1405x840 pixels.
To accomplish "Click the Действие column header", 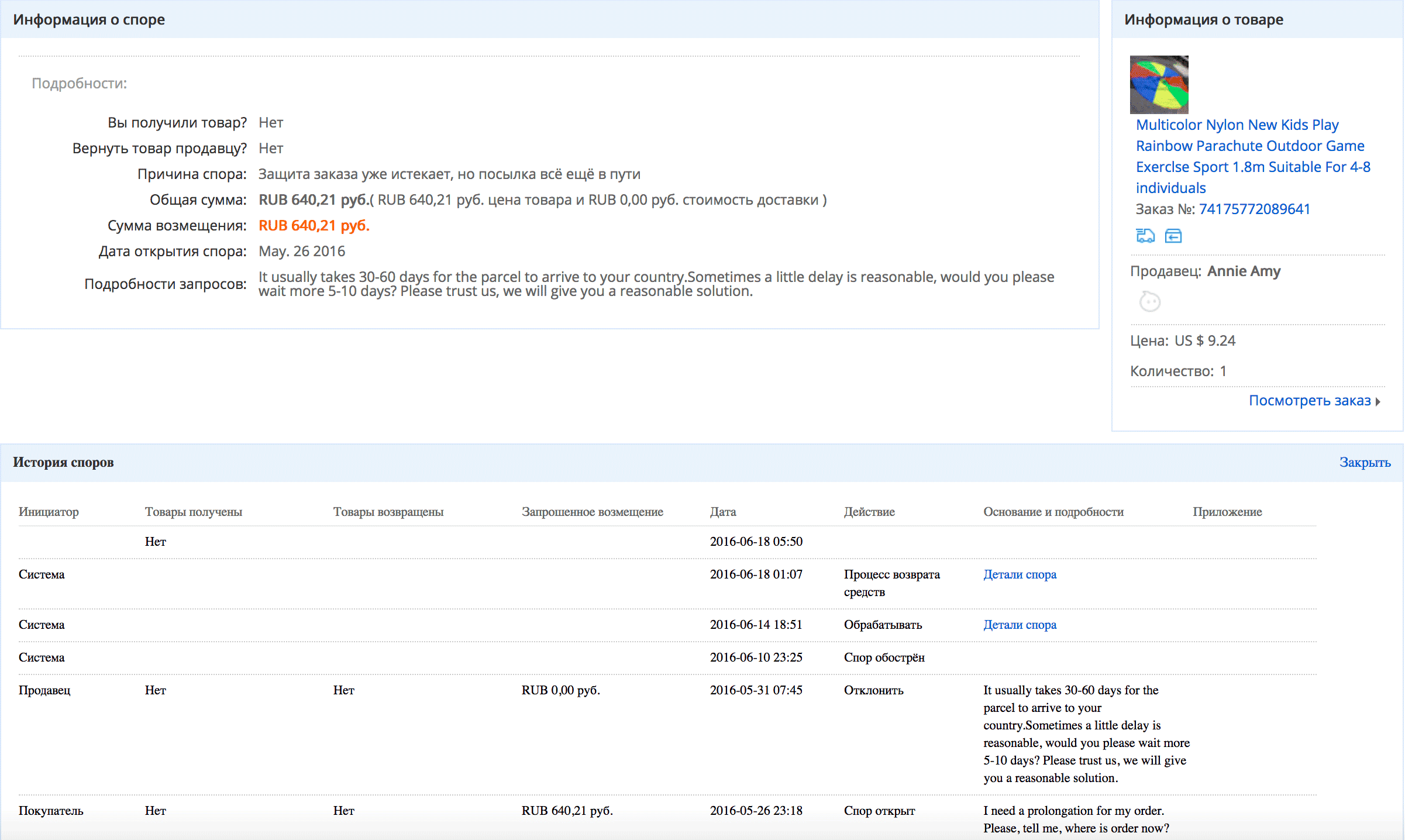I will click(x=869, y=512).
